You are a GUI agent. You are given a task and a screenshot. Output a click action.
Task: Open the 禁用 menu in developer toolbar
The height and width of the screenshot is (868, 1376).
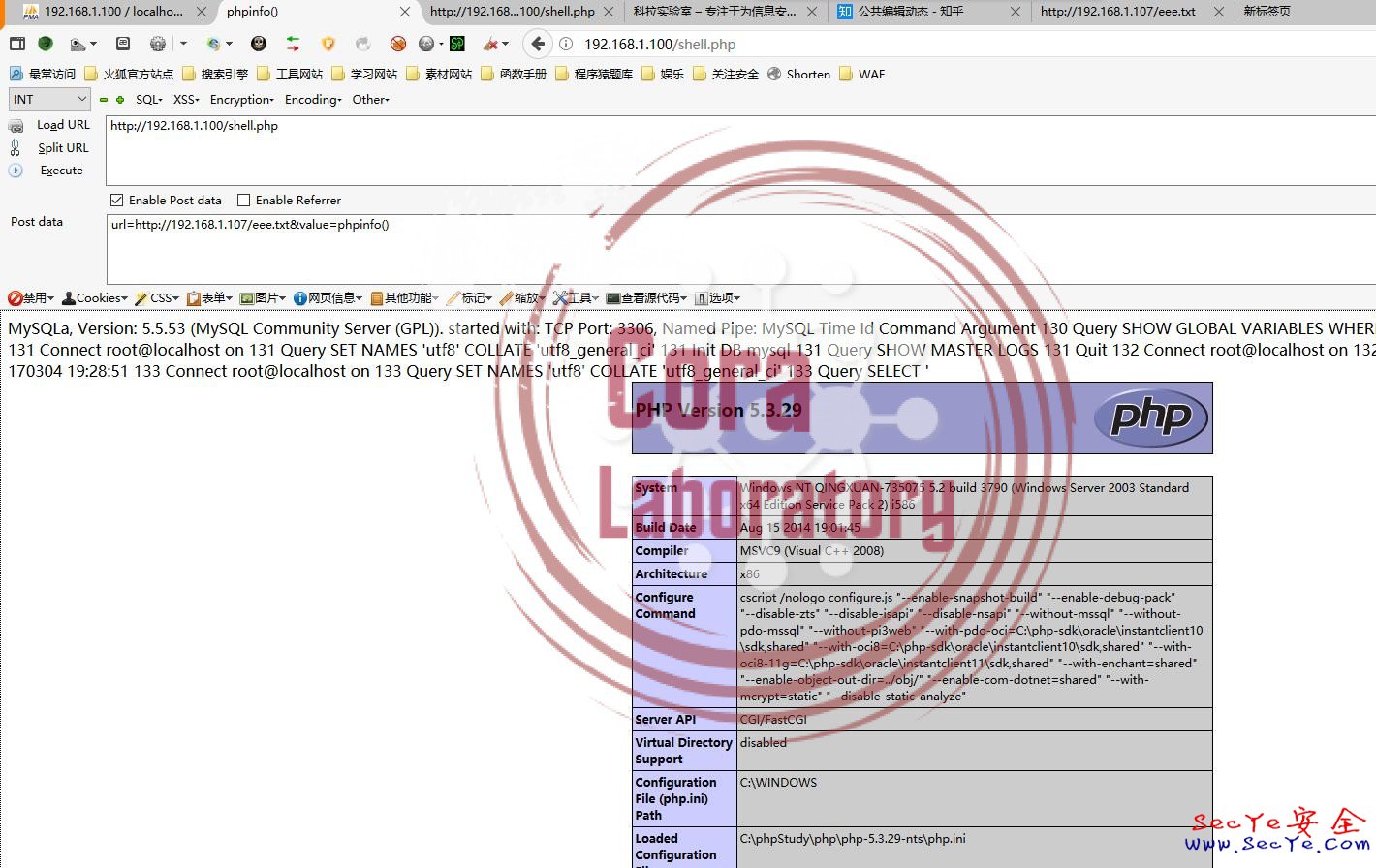[x=31, y=298]
